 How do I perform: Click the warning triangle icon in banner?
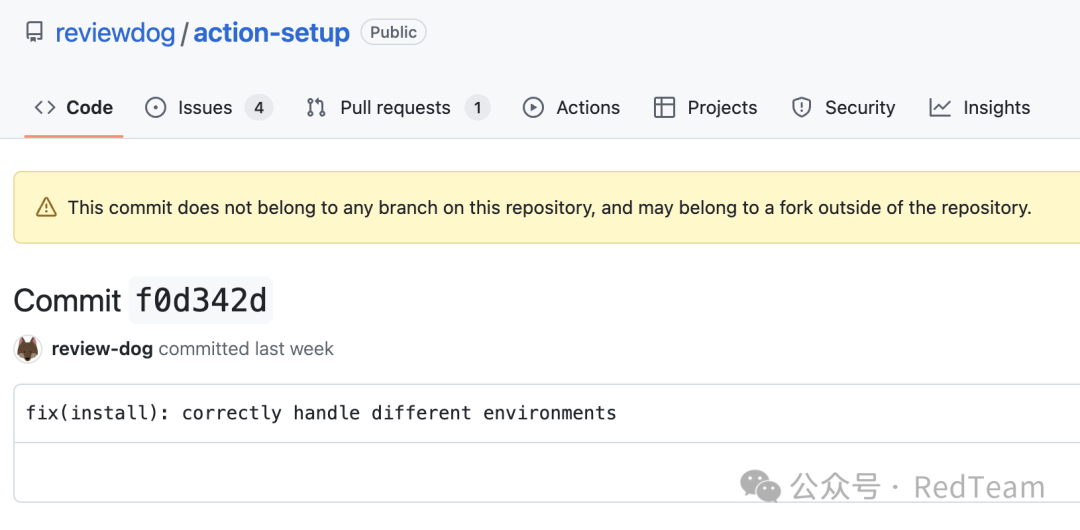coord(46,207)
